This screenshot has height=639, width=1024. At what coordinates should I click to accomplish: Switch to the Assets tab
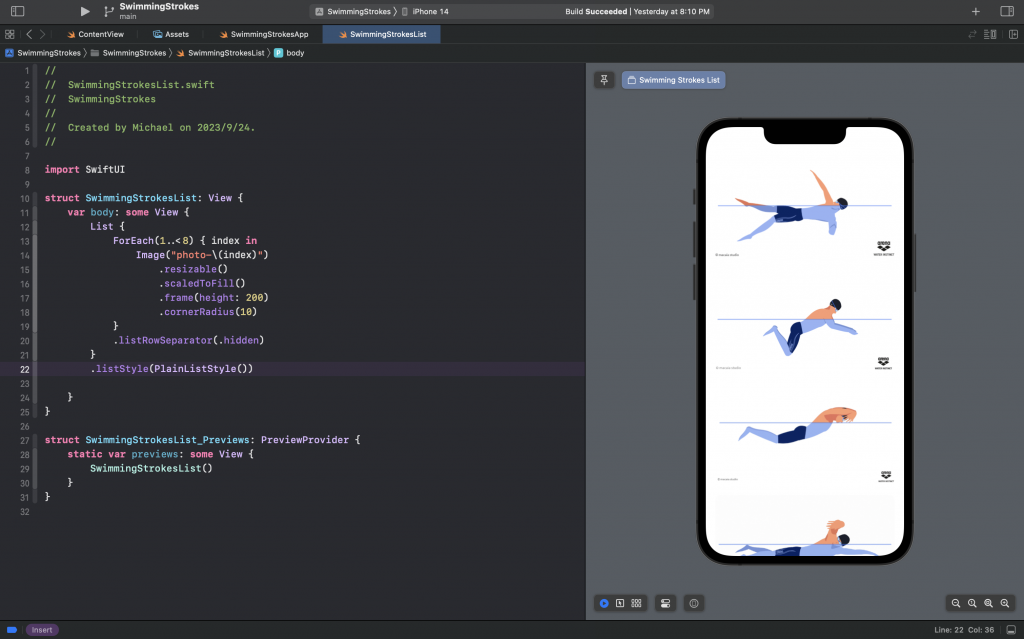(x=171, y=34)
